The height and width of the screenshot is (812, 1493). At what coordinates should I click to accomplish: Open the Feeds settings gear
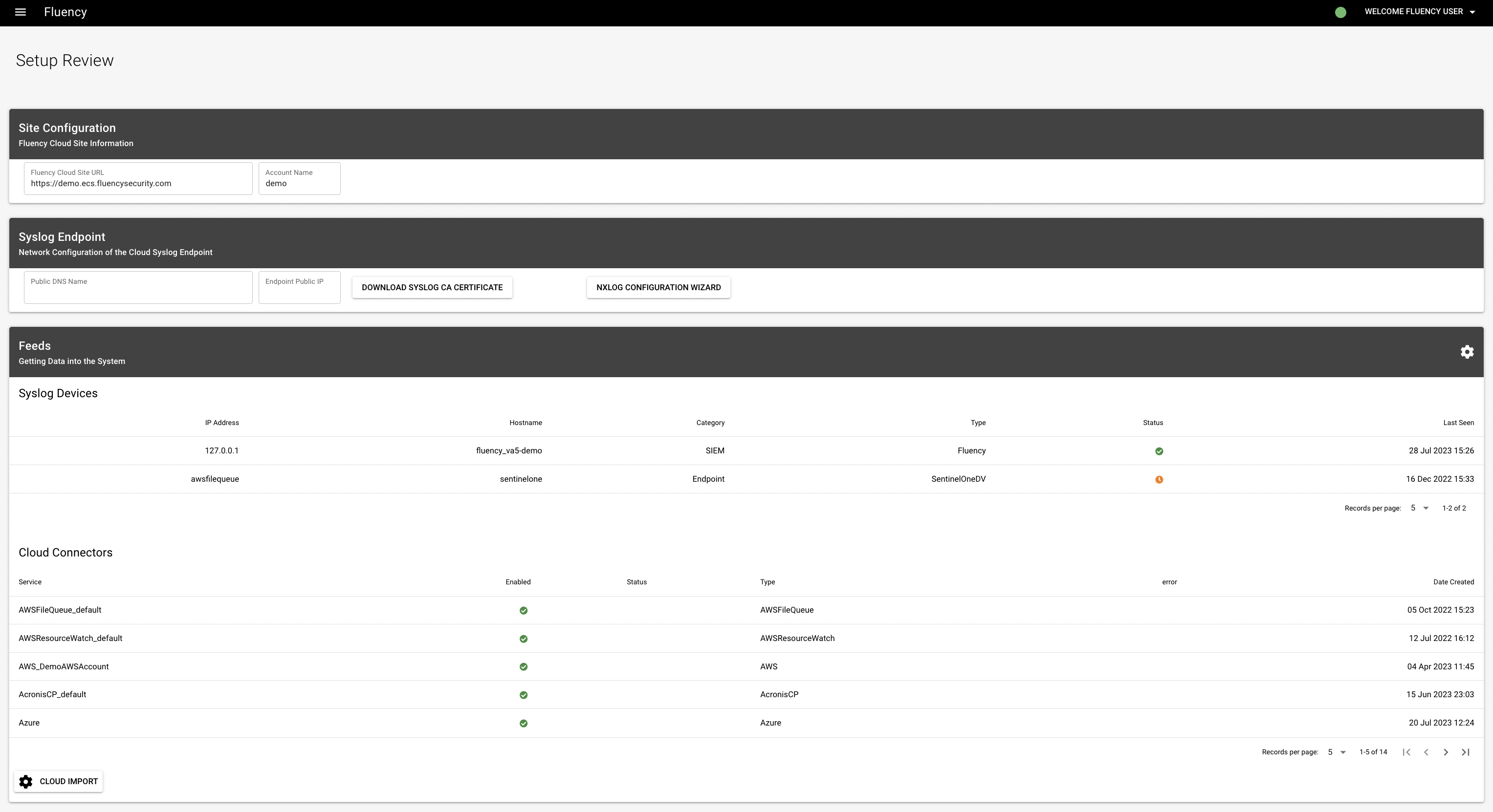[x=1467, y=352]
